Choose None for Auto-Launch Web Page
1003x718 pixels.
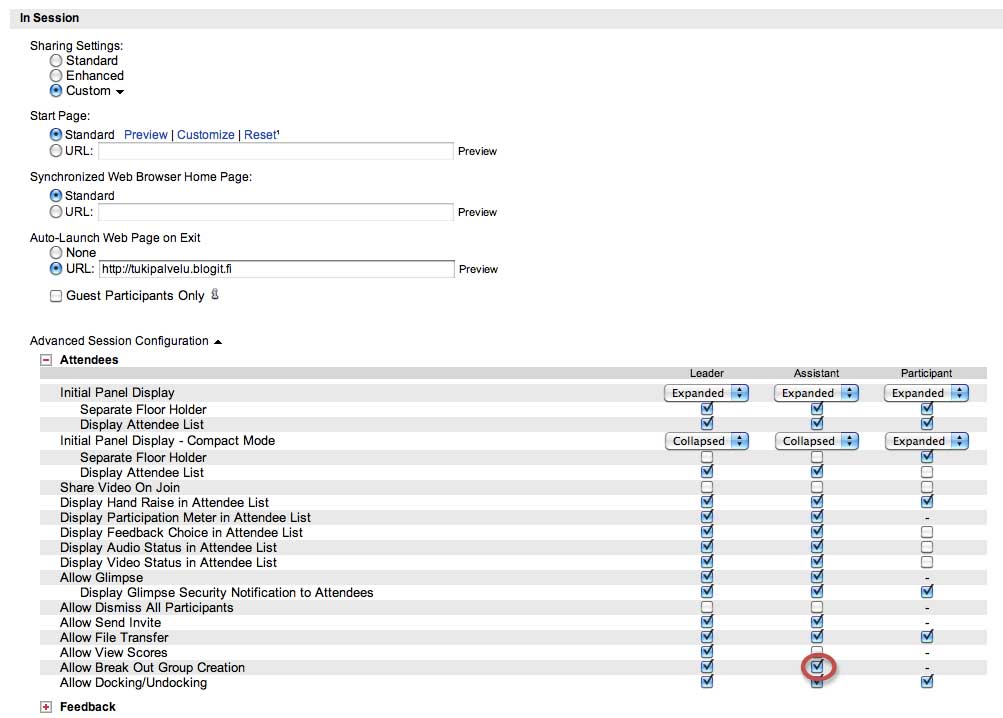(x=56, y=253)
